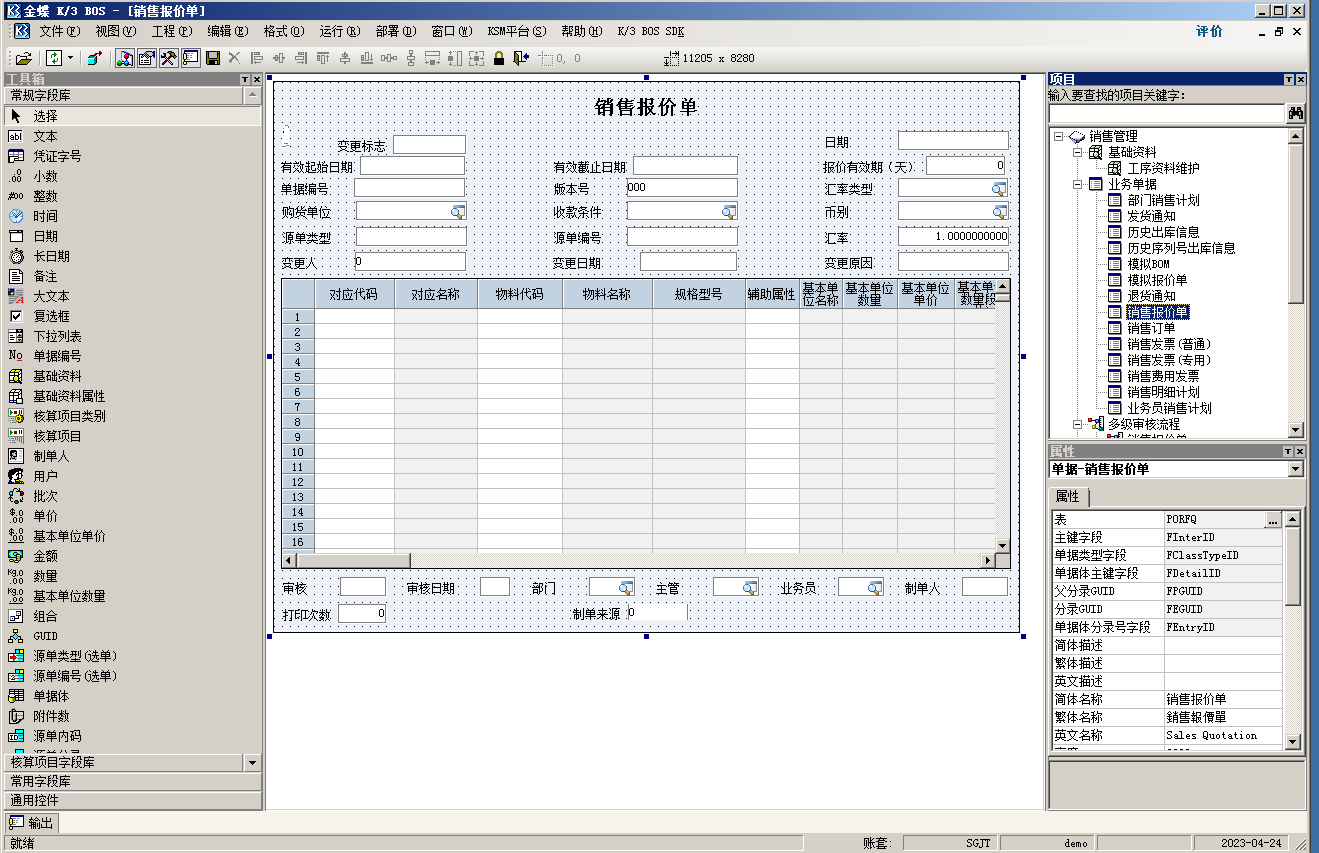Collapse the 多级审核流程 tree node
This screenshot has width=1319, height=853.
click(x=1078, y=424)
